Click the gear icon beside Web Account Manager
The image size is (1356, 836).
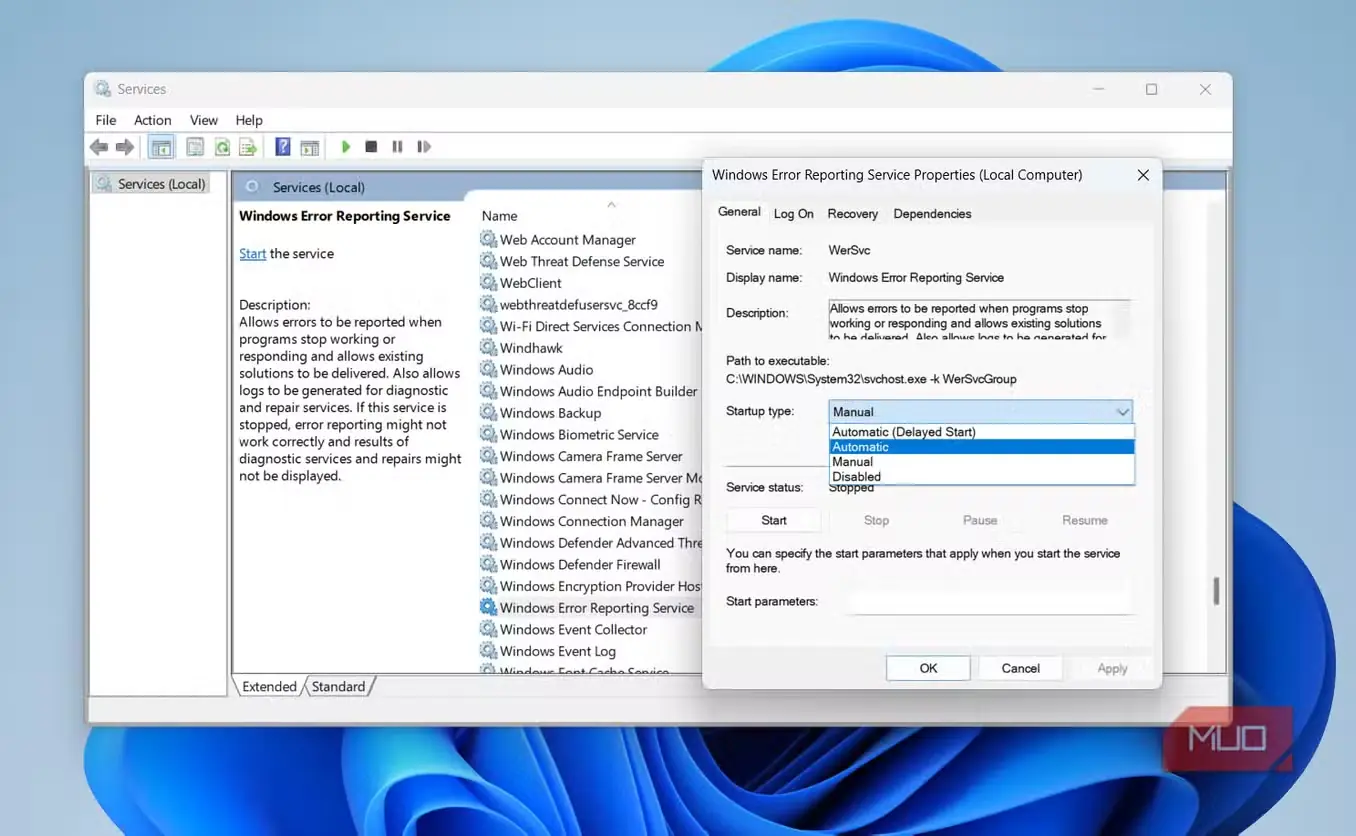click(488, 239)
